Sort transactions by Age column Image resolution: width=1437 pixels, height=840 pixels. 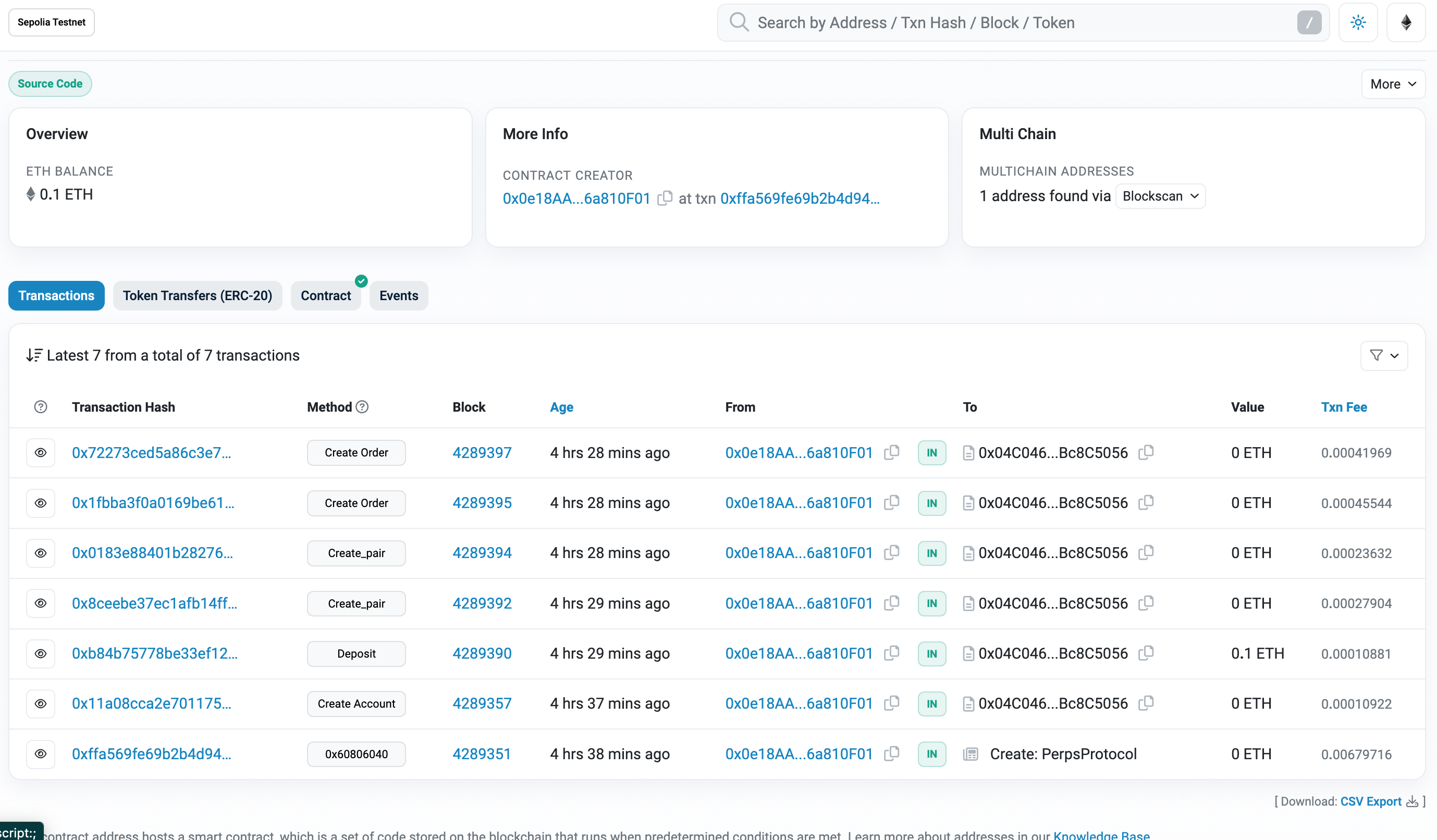(x=561, y=407)
